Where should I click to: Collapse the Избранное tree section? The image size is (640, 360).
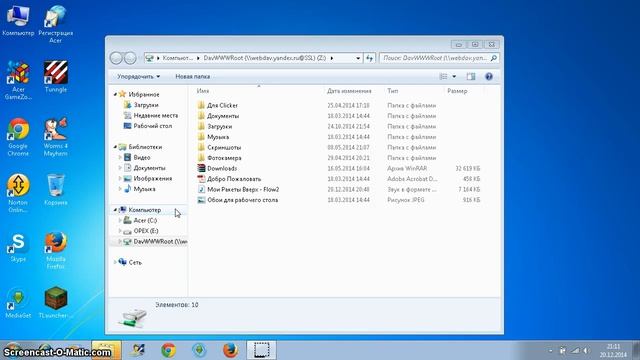(115, 94)
